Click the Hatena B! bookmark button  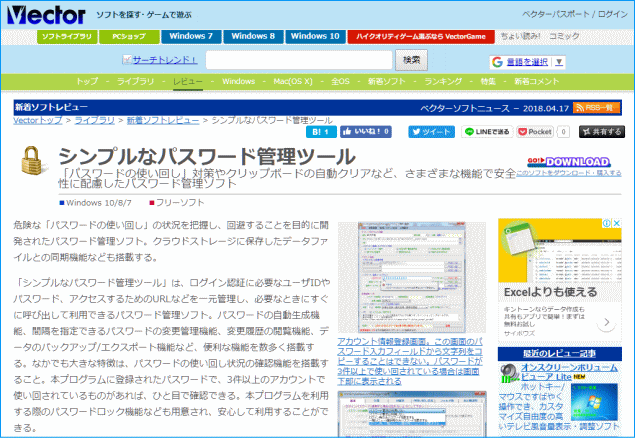[321, 132]
